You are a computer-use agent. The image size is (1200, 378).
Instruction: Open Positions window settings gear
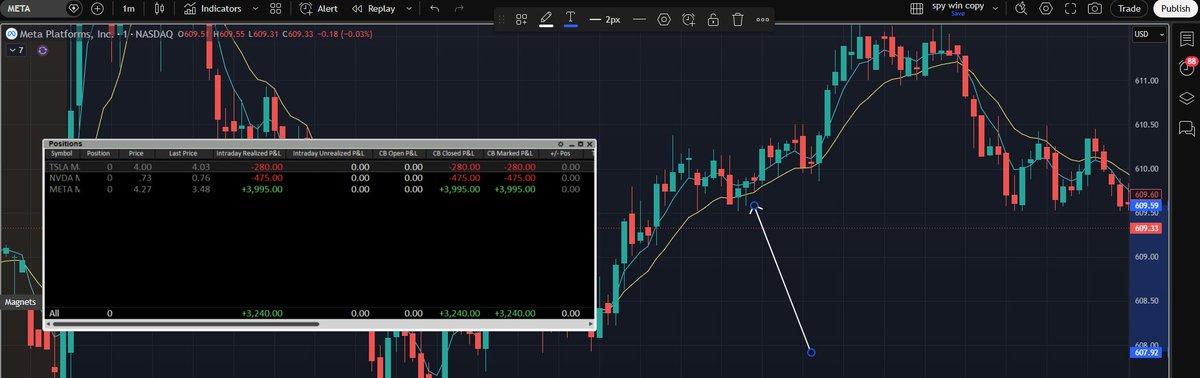[561, 144]
